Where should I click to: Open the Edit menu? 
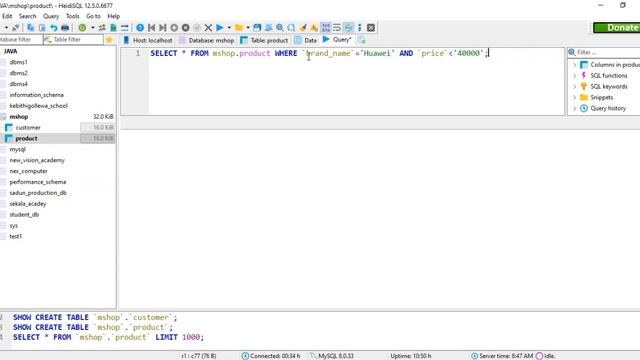(x=7, y=16)
